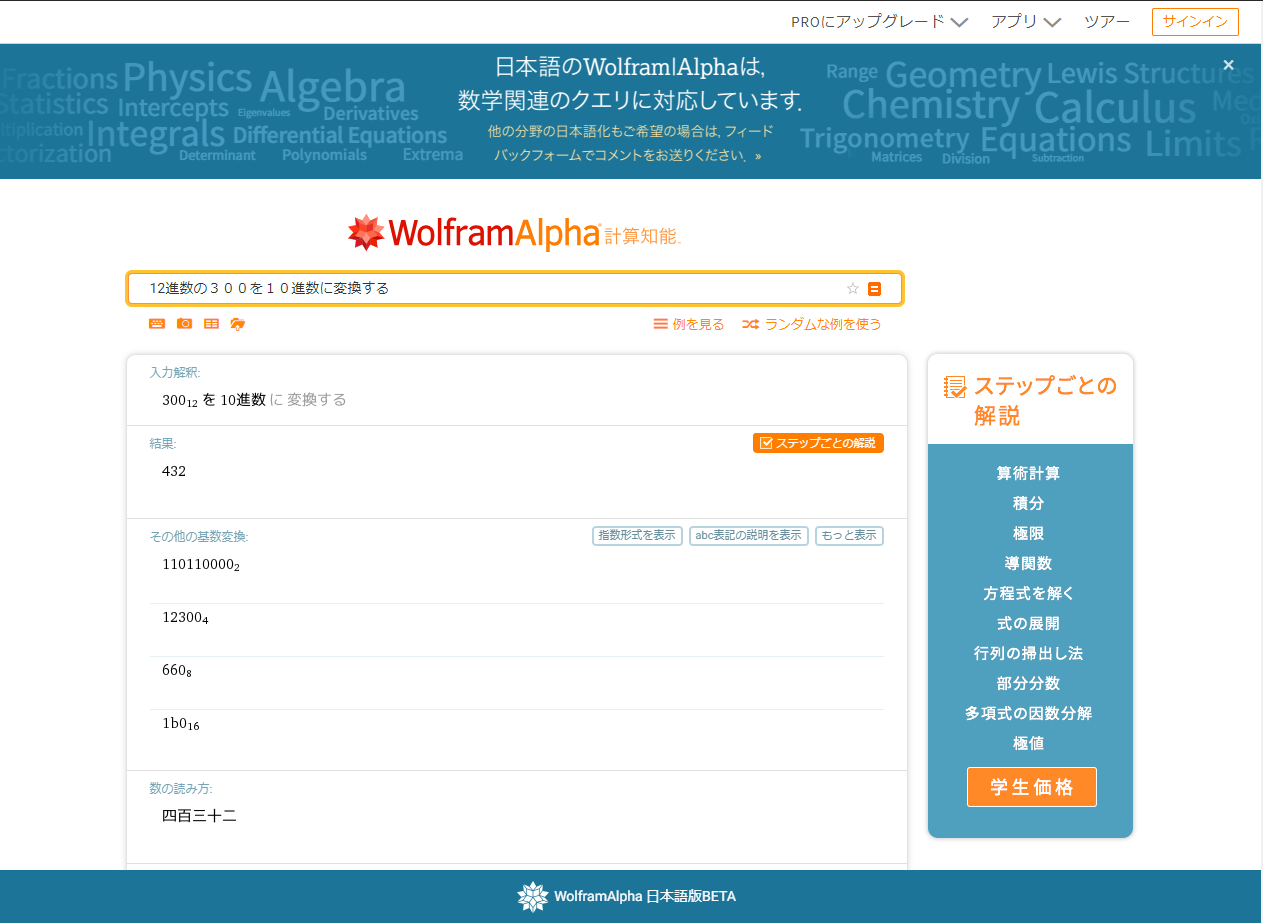
Task: Select '方程式を解く' in the sidebar
Action: coord(1029,593)
